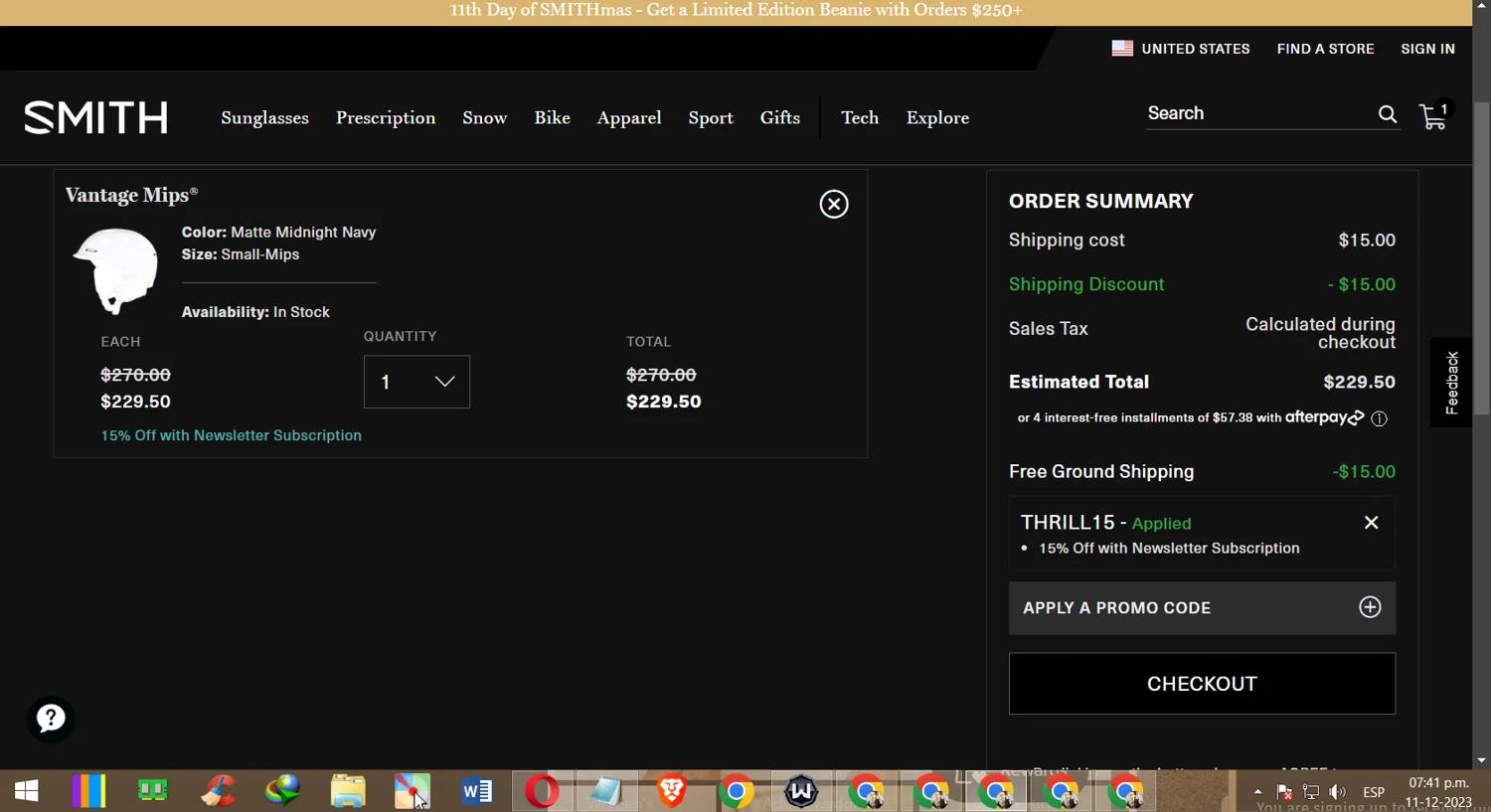Image resolution: width=1491 pixels, height=812 pixels.
Task: Click the Sales Tax label
Action: (x=1049, y=329)
